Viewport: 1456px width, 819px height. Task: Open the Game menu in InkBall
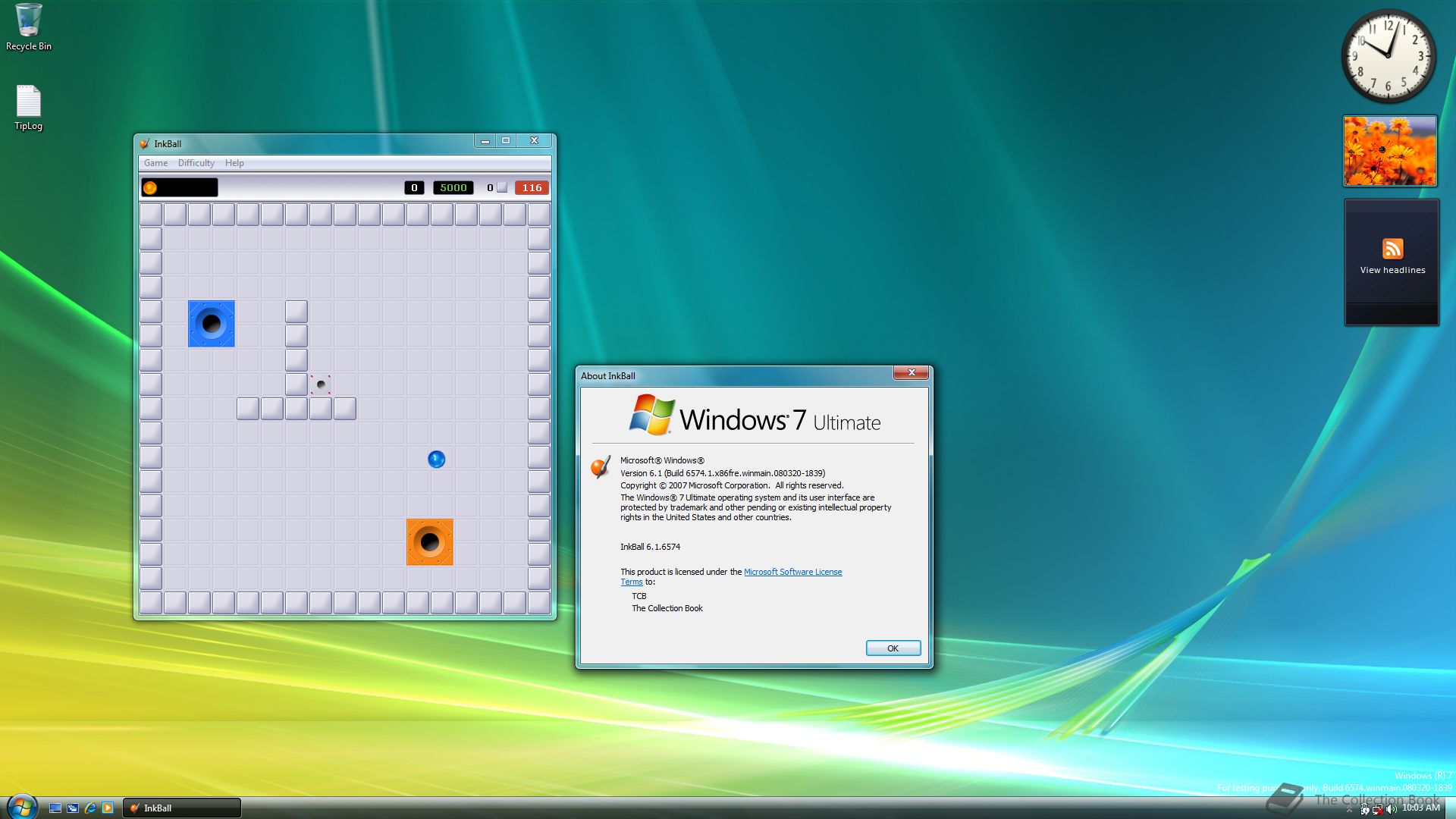pyautogui.click(x=155, y=163)
